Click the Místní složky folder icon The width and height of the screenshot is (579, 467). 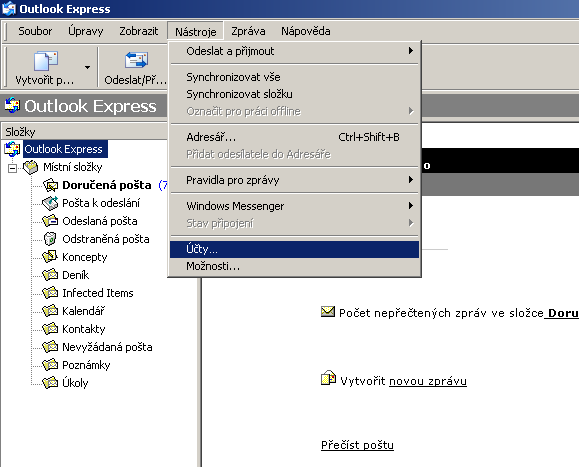[x=30, y=167]
